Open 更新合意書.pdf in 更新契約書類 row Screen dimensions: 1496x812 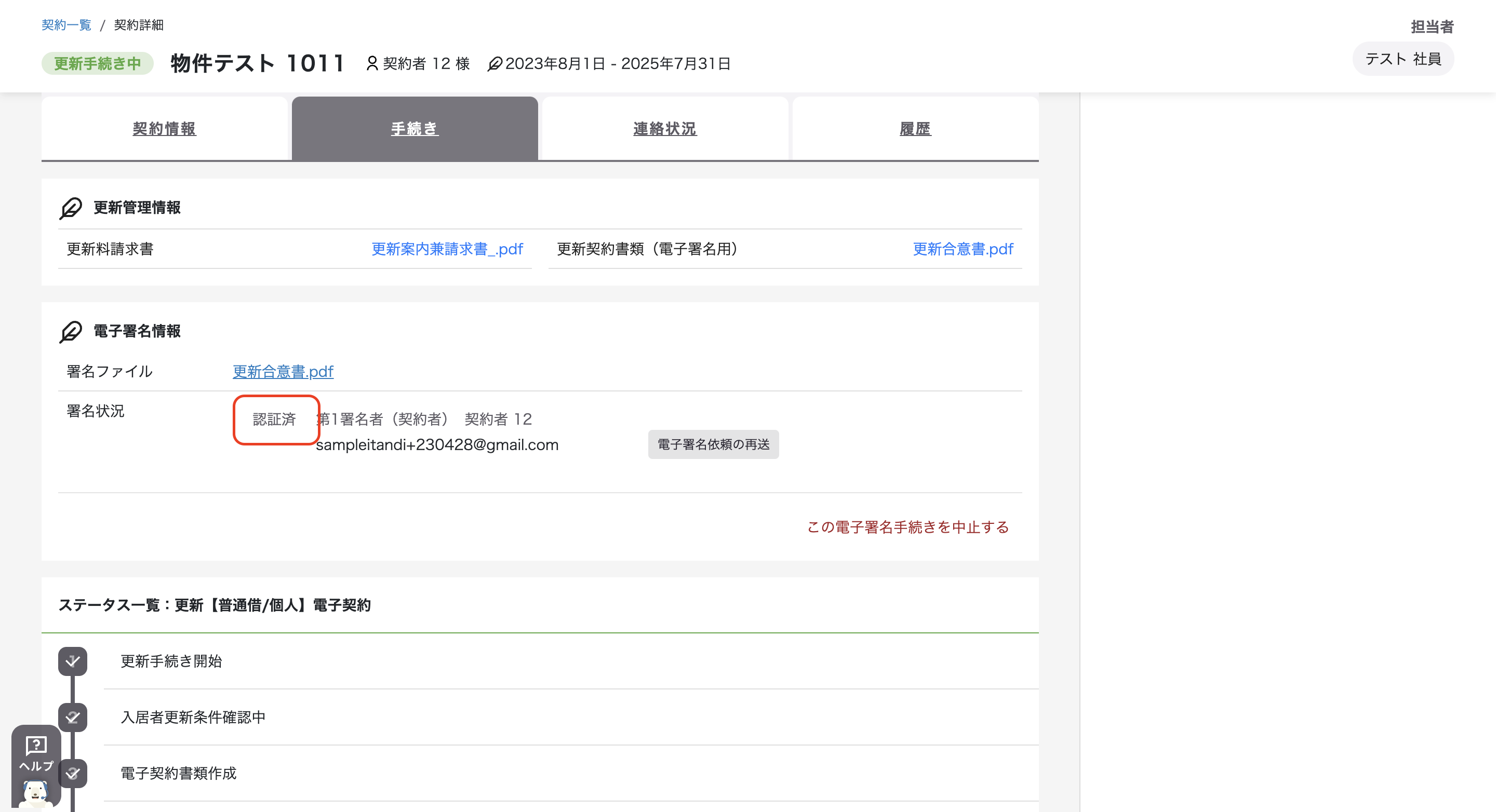click(x=963, y=249)
